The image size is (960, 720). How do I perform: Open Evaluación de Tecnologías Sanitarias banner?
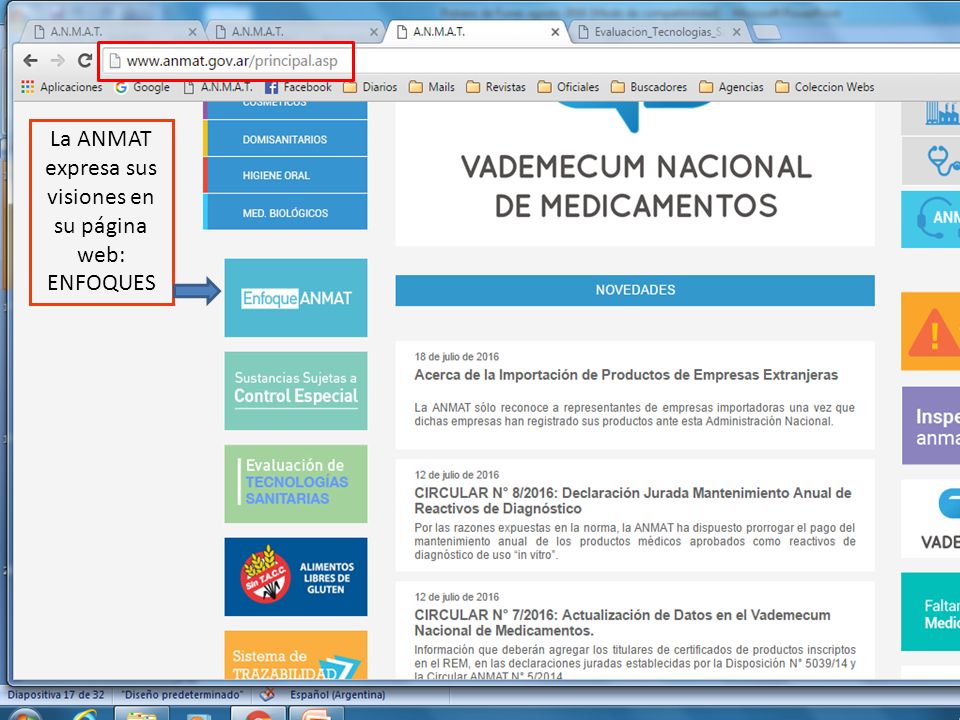(296, 484)
